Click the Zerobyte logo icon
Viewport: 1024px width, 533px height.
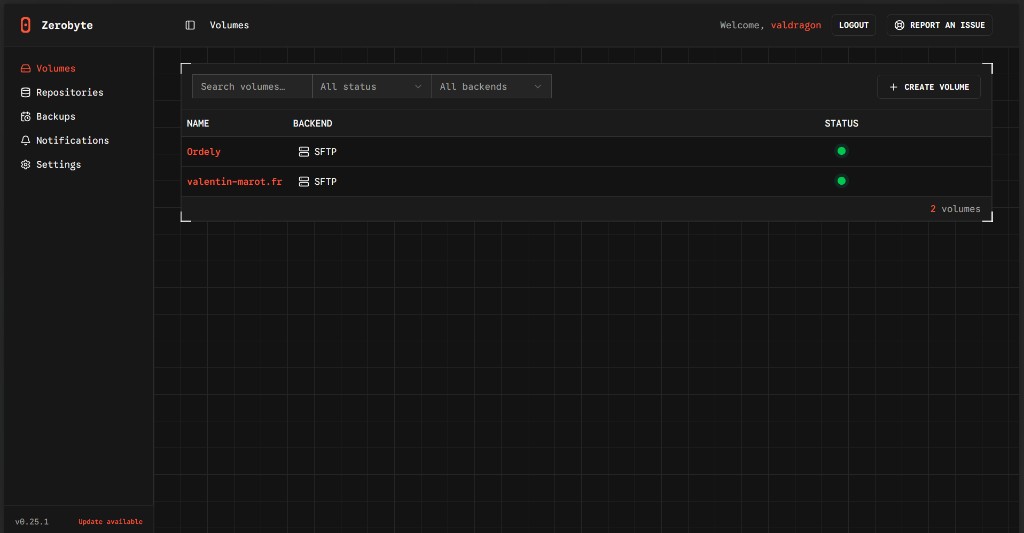click(25, 25)
